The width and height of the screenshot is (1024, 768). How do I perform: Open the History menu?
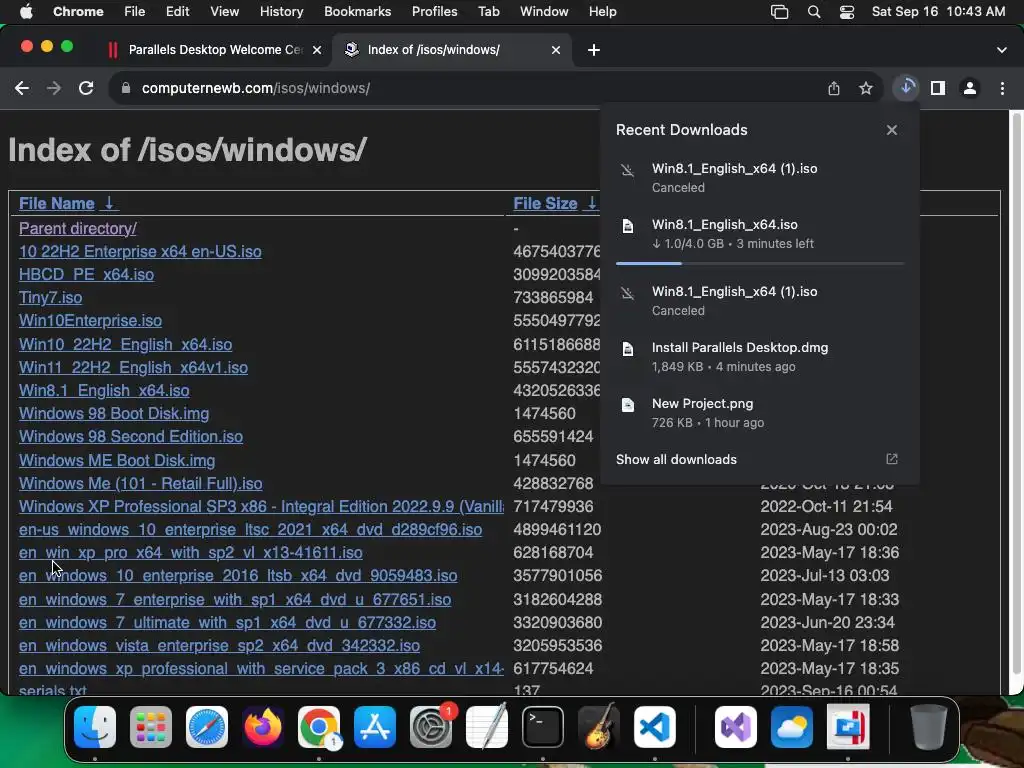pos(281,12)
